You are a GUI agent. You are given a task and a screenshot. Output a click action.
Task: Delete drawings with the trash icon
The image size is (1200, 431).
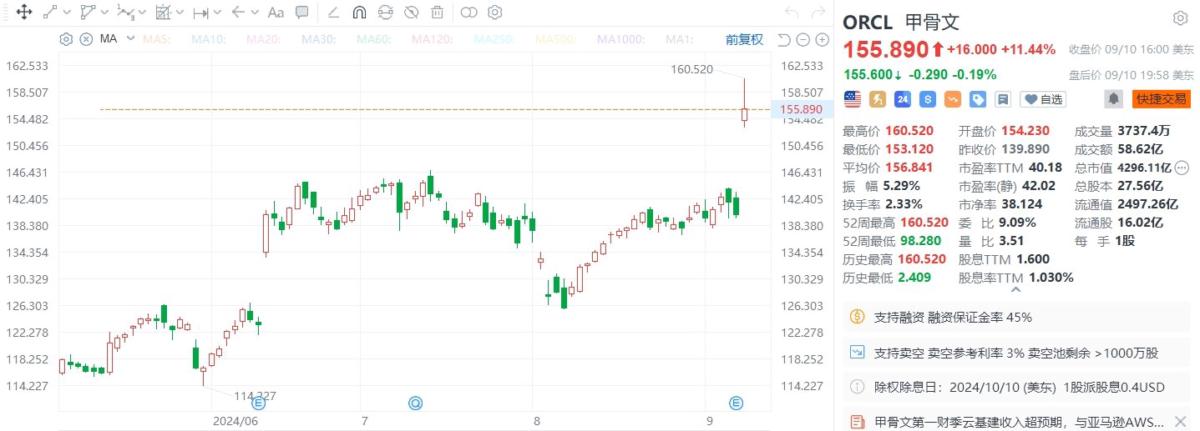[437, 12]
